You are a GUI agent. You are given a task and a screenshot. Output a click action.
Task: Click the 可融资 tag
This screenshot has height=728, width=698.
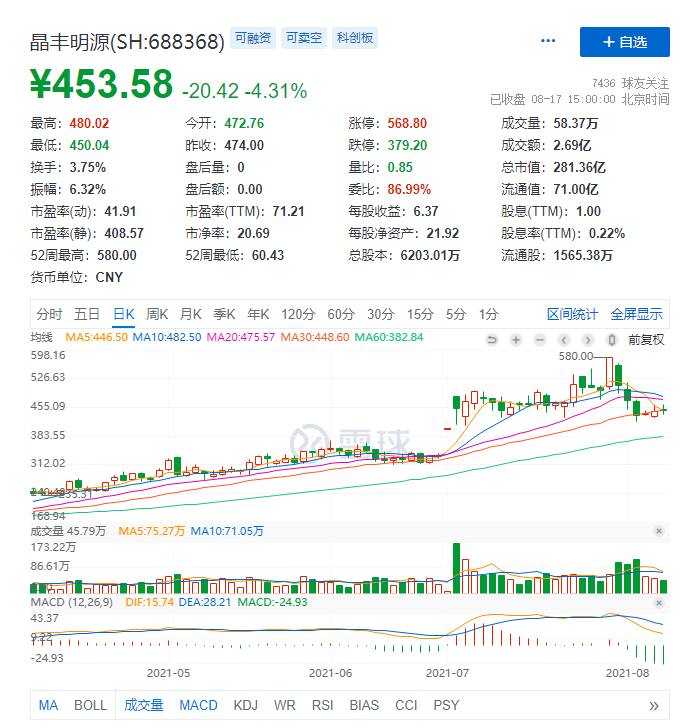253,38
